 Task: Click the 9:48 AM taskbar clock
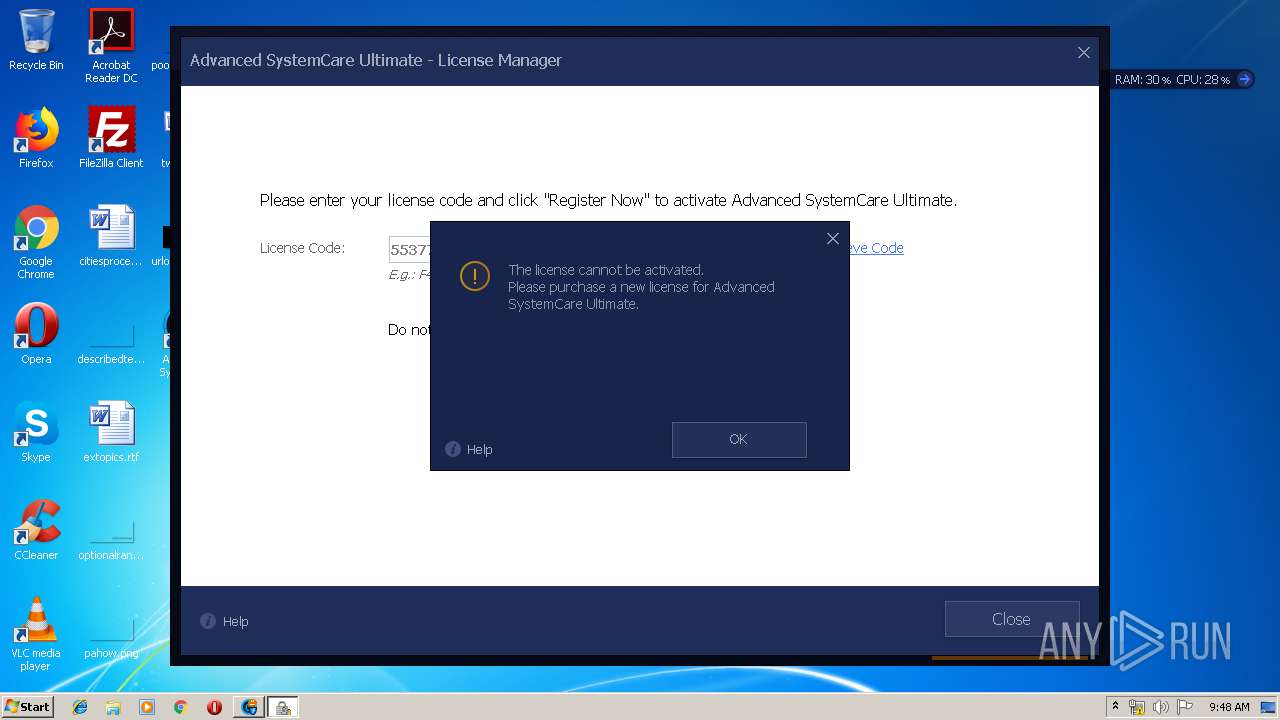tap(1228, 707)
